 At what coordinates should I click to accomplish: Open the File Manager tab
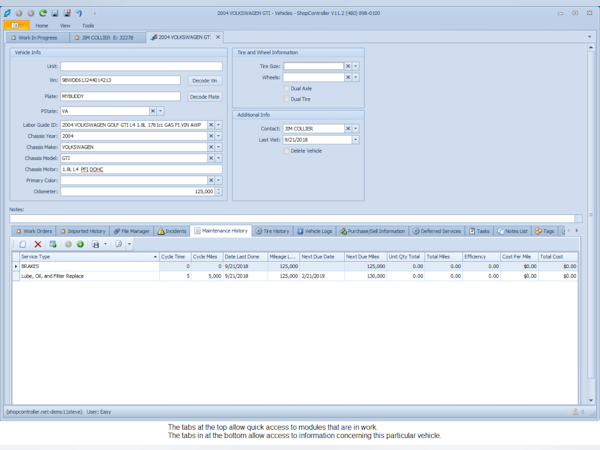click(x=132, y=231)
